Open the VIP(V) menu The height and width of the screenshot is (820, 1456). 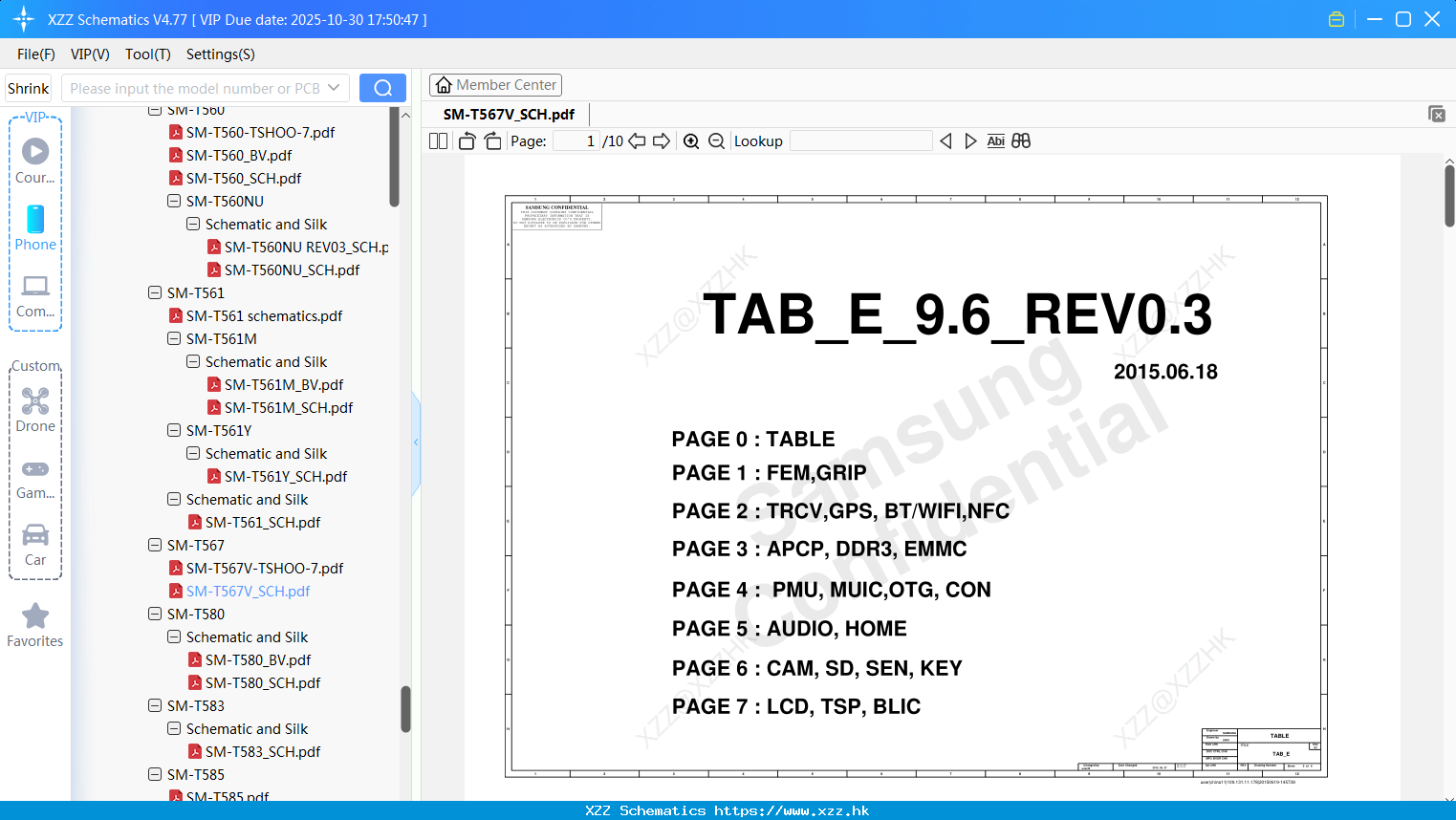tap(90, 54)
